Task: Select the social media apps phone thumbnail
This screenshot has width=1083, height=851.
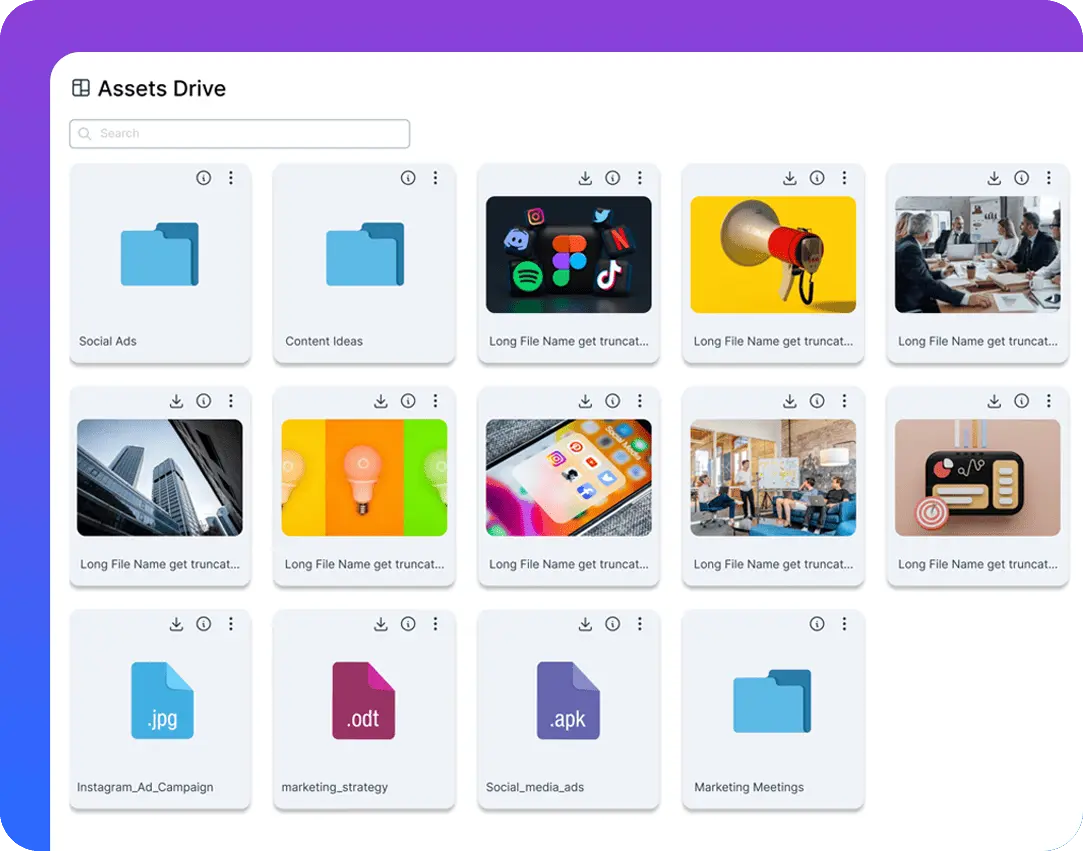Action: [x=568, y=477]
